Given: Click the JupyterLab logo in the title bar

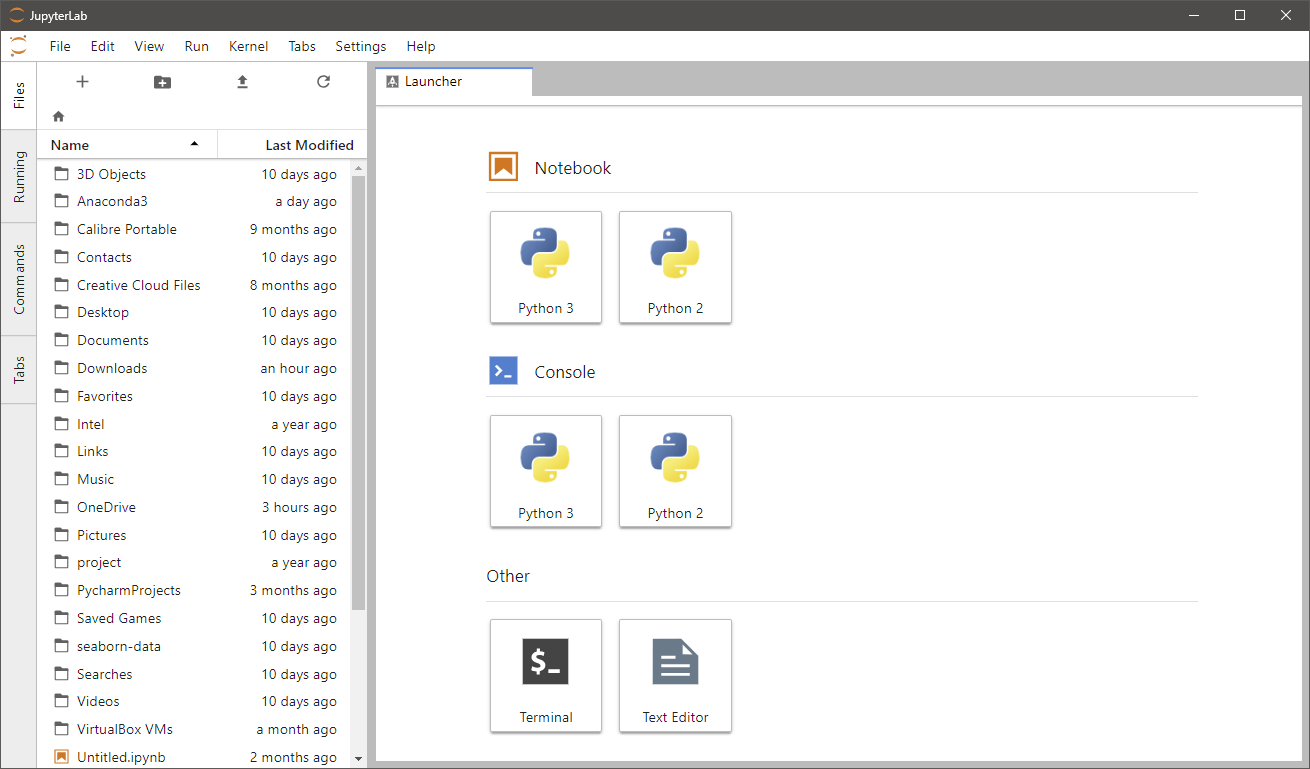Looking at the screenshot, I should 16,15.
